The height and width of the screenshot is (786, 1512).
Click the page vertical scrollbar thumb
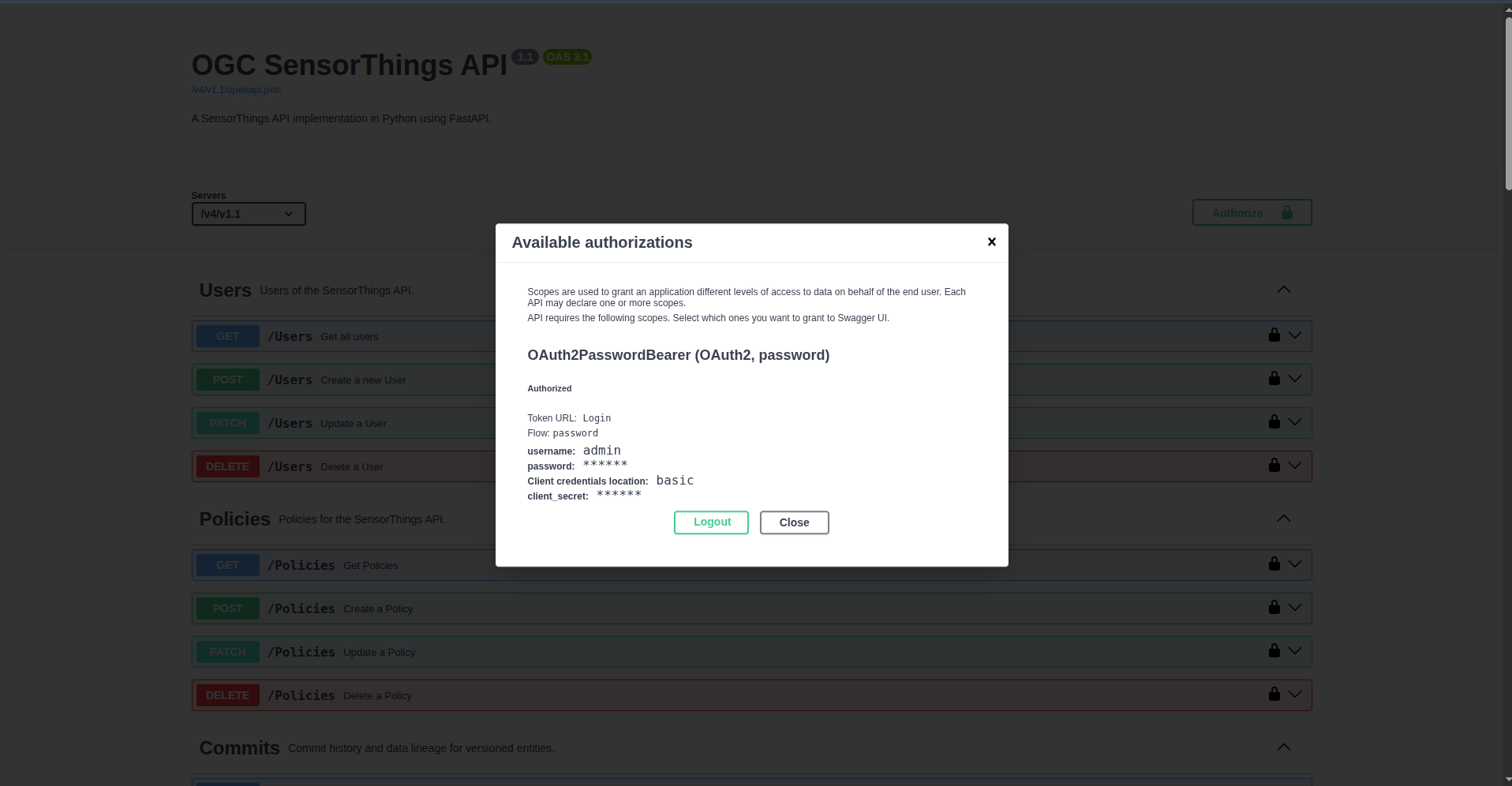pyautogui.click(x=1508, y=103)
